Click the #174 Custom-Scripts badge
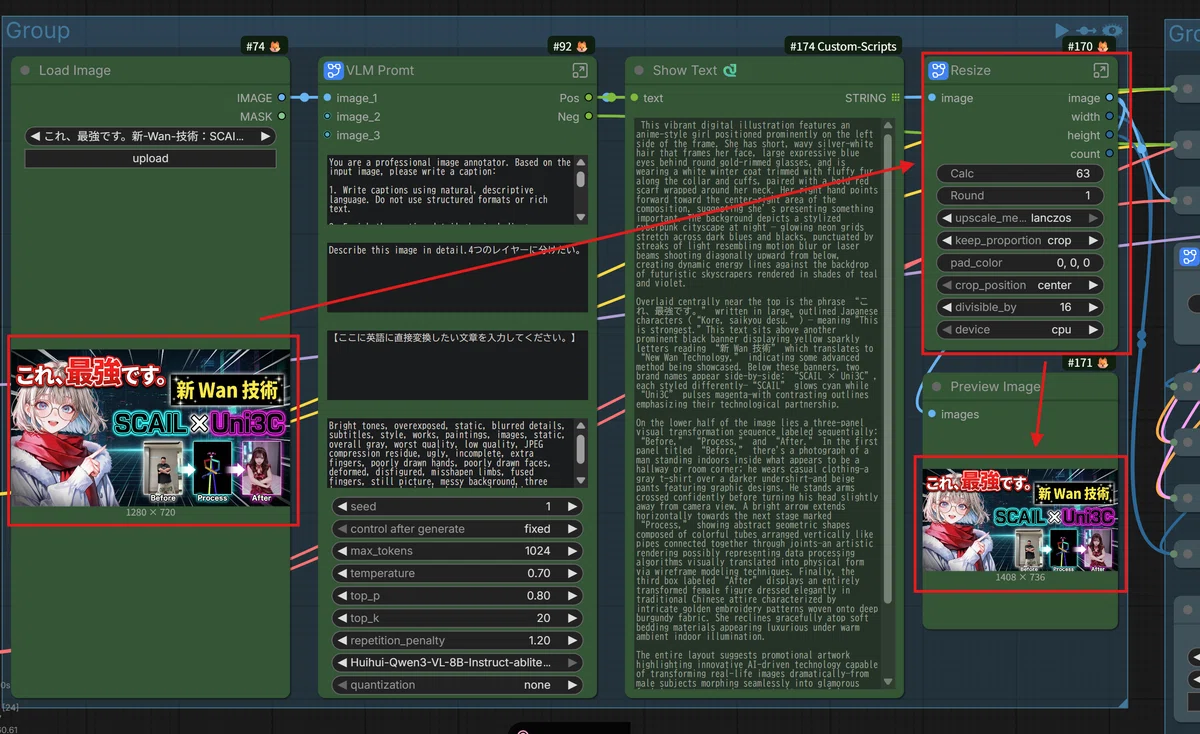This screenshot has height=734, width=1200. point(842,46)
